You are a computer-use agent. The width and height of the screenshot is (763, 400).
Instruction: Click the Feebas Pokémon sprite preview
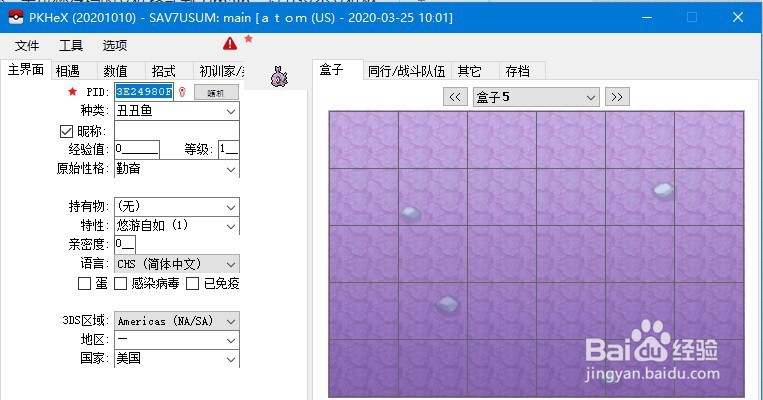coord(279,77)
